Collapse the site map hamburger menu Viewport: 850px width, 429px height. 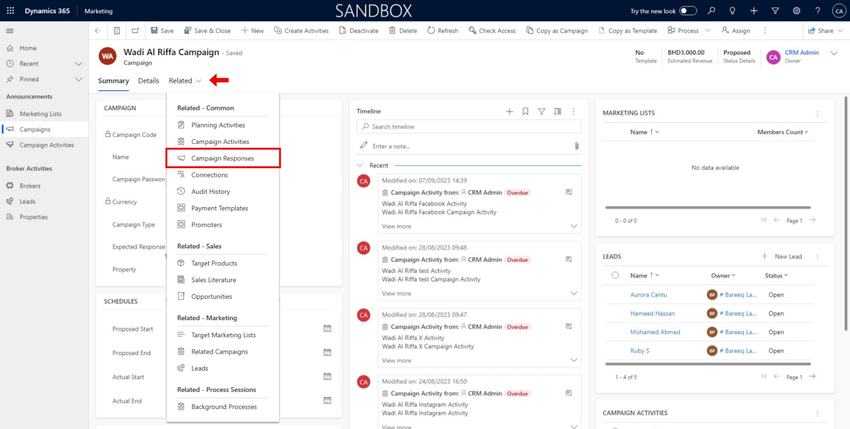coord(10,31)
